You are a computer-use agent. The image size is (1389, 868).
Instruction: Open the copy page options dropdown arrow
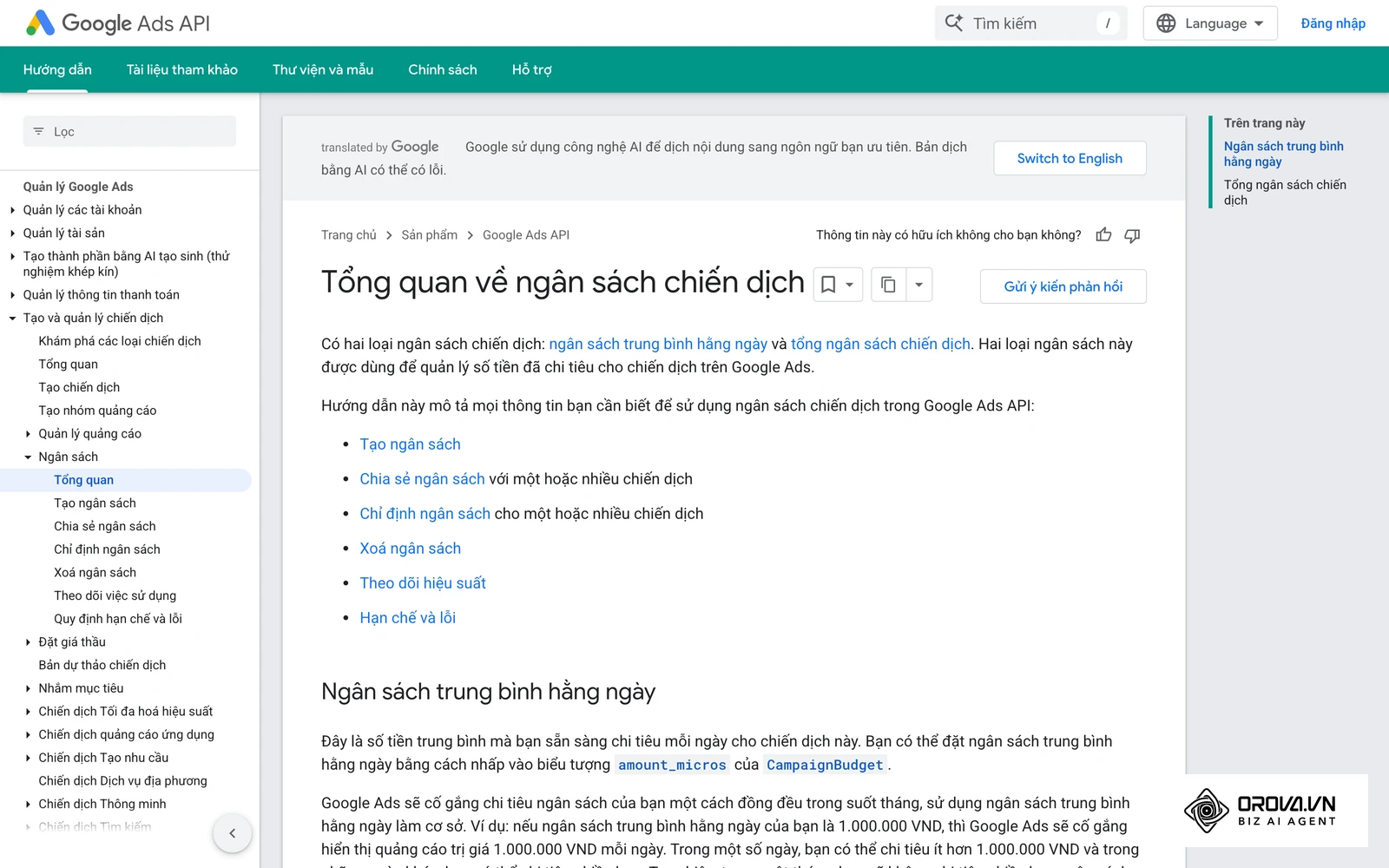(918, 285)
